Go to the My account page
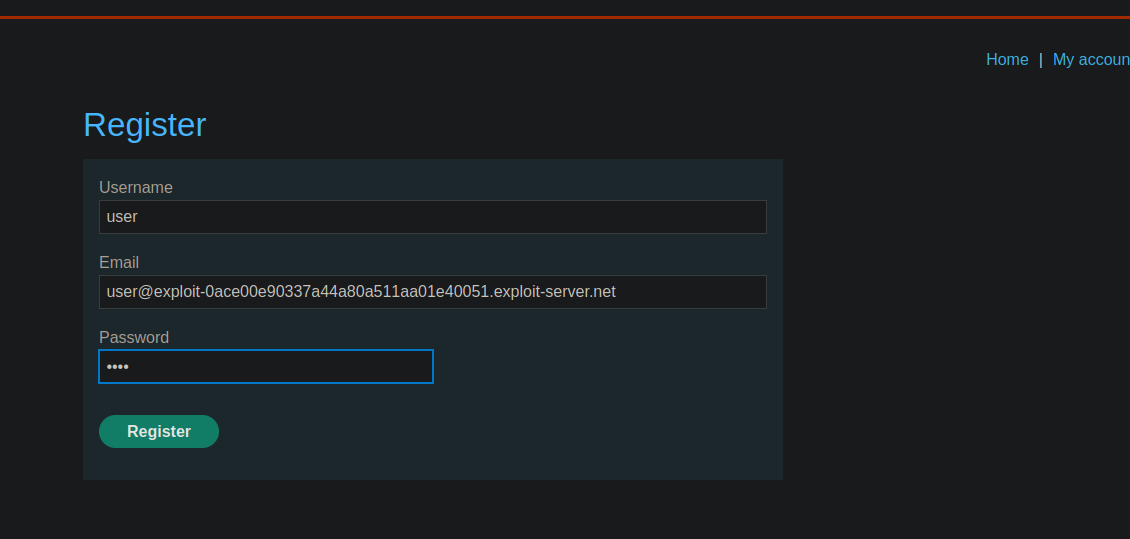Image resolution: width=1130 pixels, height=539 pixels. tap(1090, 60)
